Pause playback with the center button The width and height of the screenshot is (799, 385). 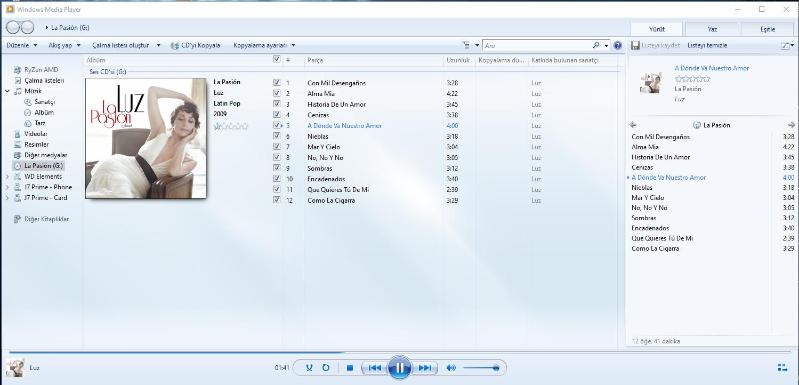pyautogui.click(x=400, y=368)
